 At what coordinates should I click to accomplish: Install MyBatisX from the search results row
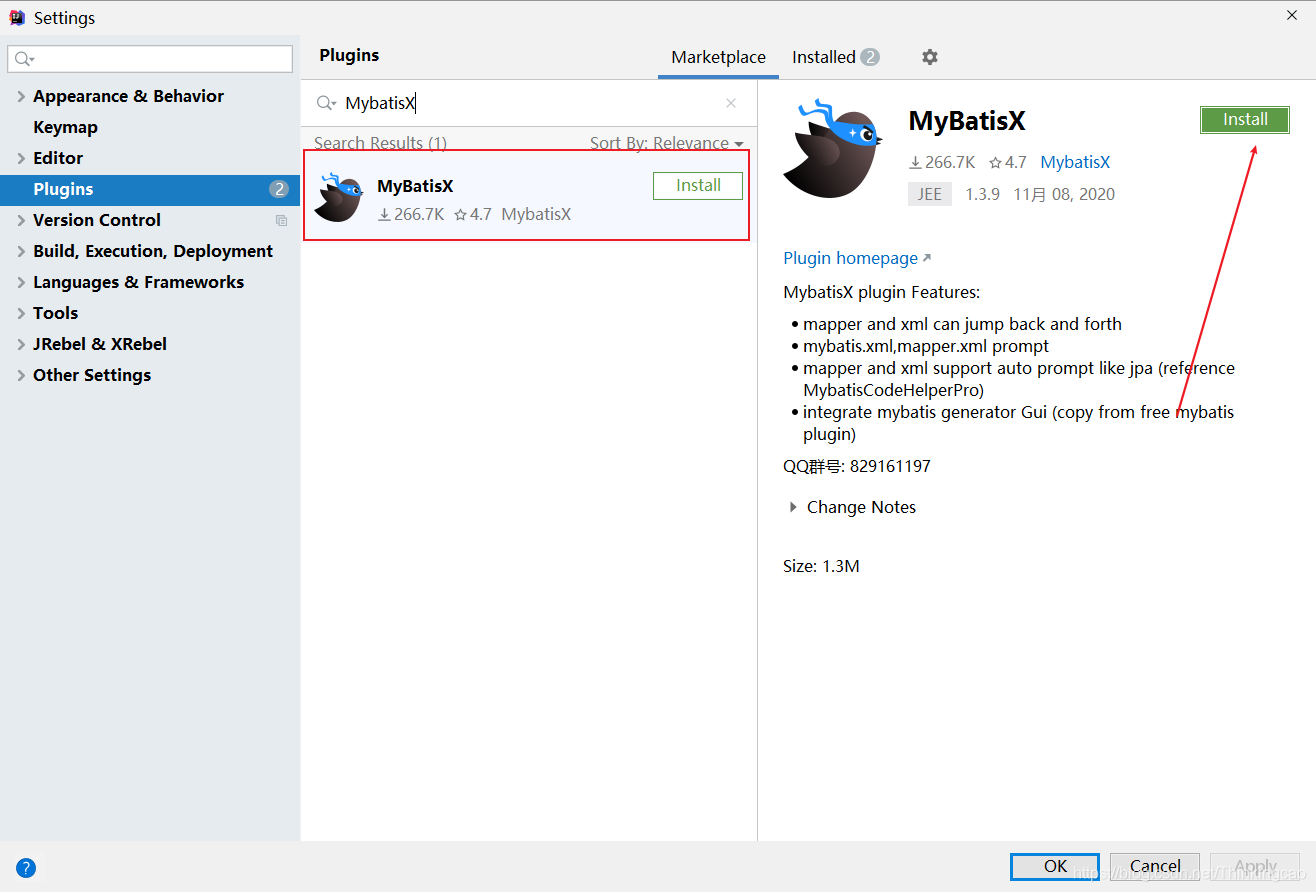(x=698, y=186)
